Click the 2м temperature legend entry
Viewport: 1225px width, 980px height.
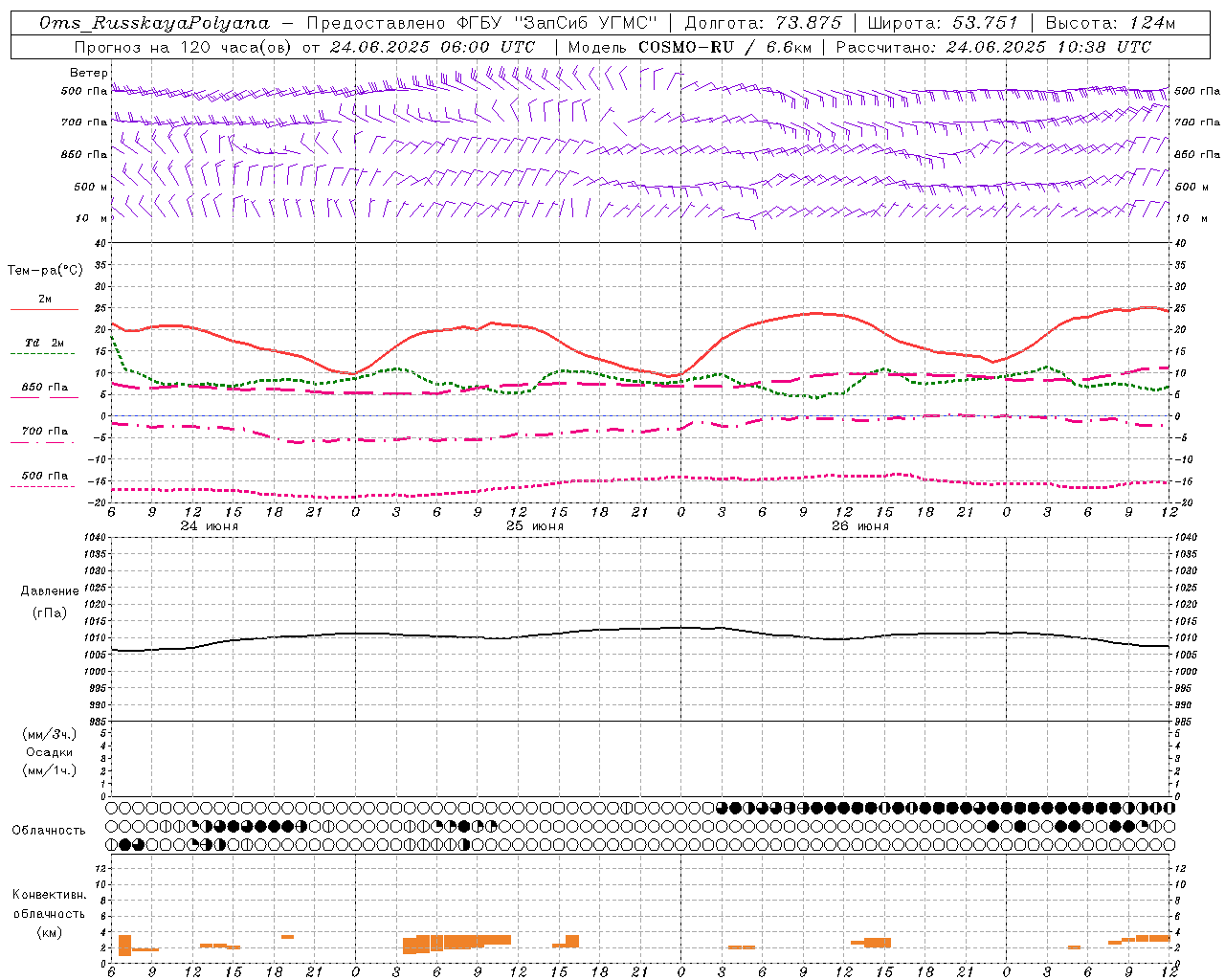(45, 300)
